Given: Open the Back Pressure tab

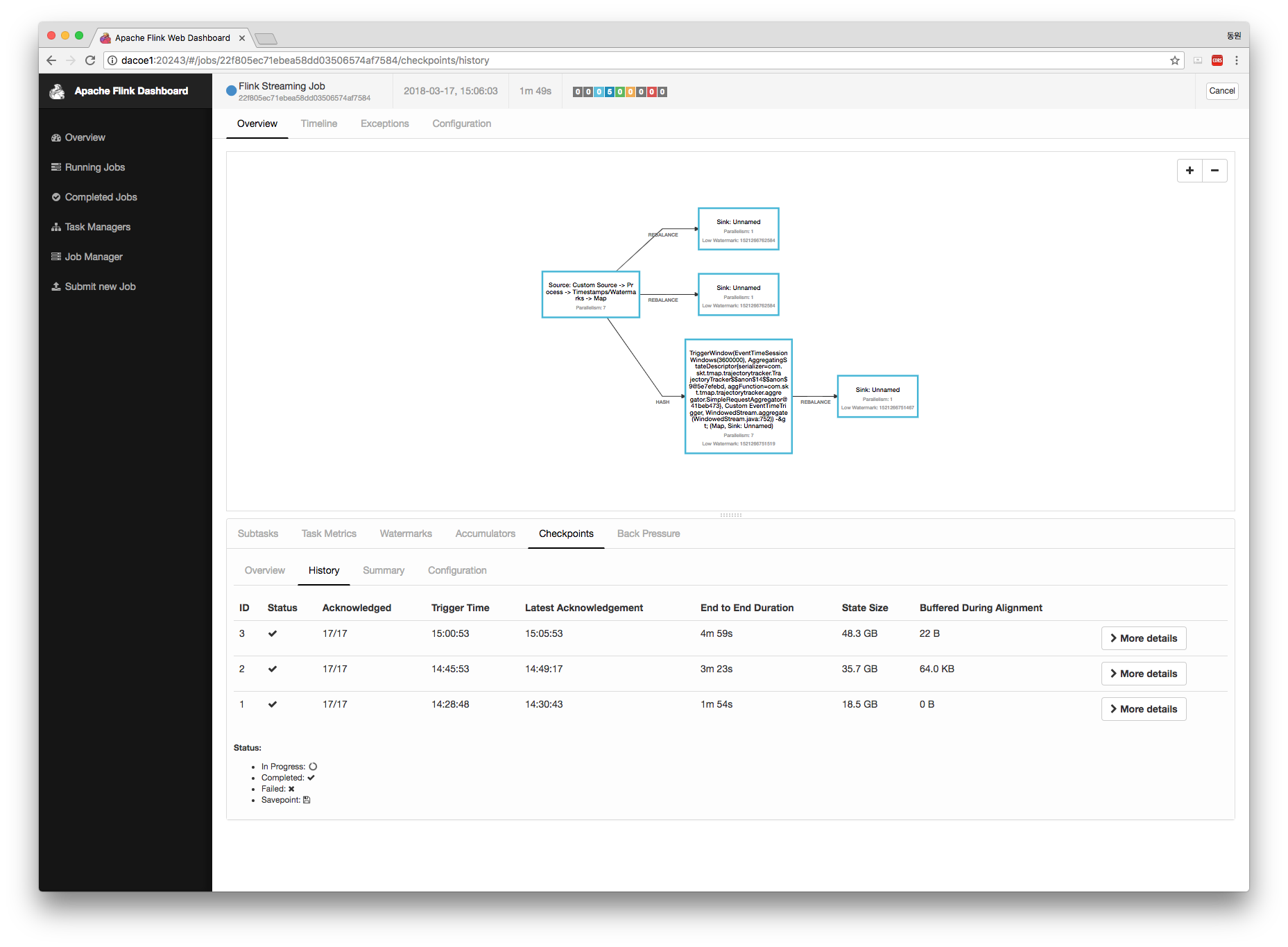Looking at the screenshot, I should click(648, 534).
